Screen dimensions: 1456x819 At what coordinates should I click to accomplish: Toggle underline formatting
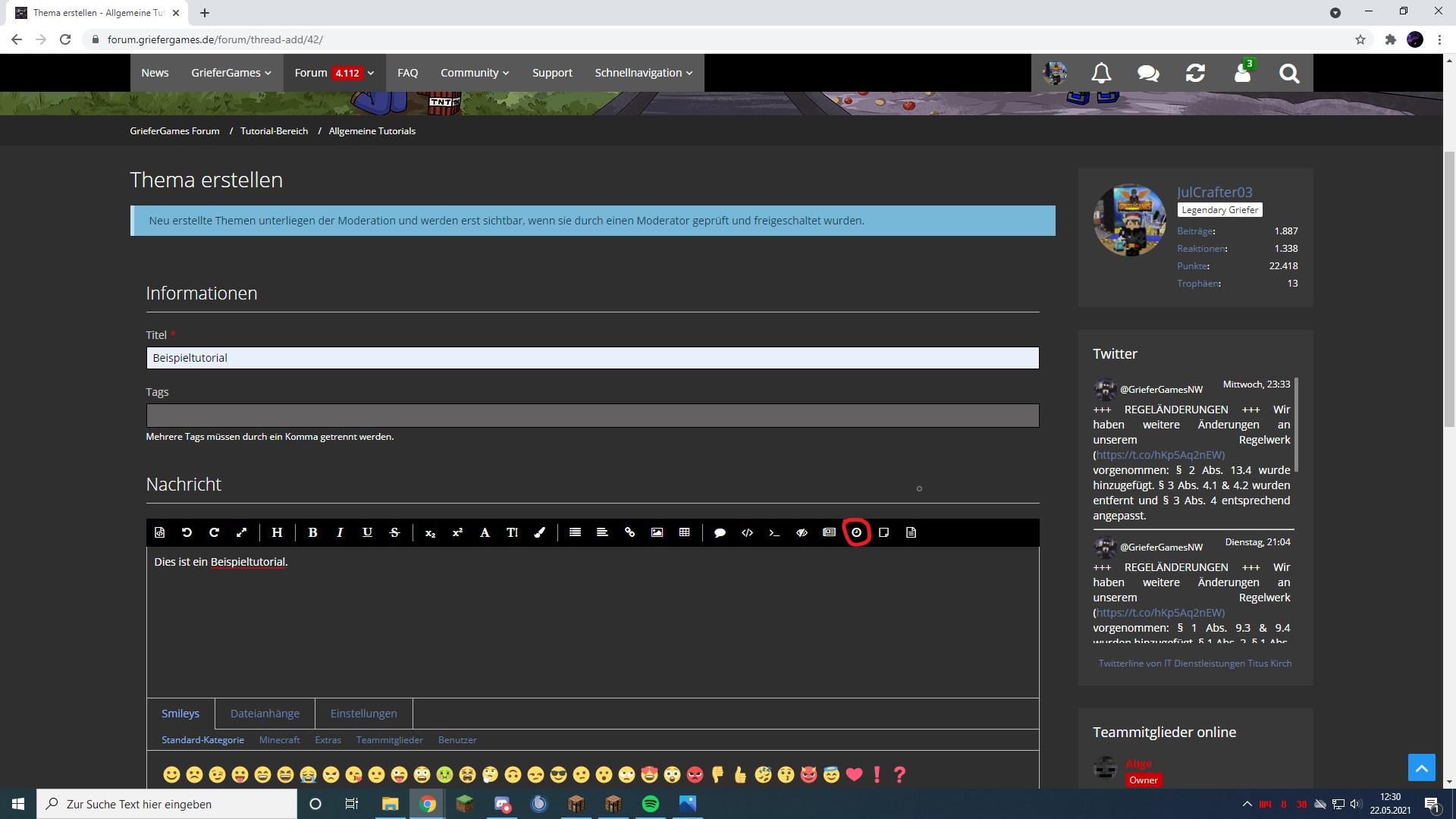367,532
